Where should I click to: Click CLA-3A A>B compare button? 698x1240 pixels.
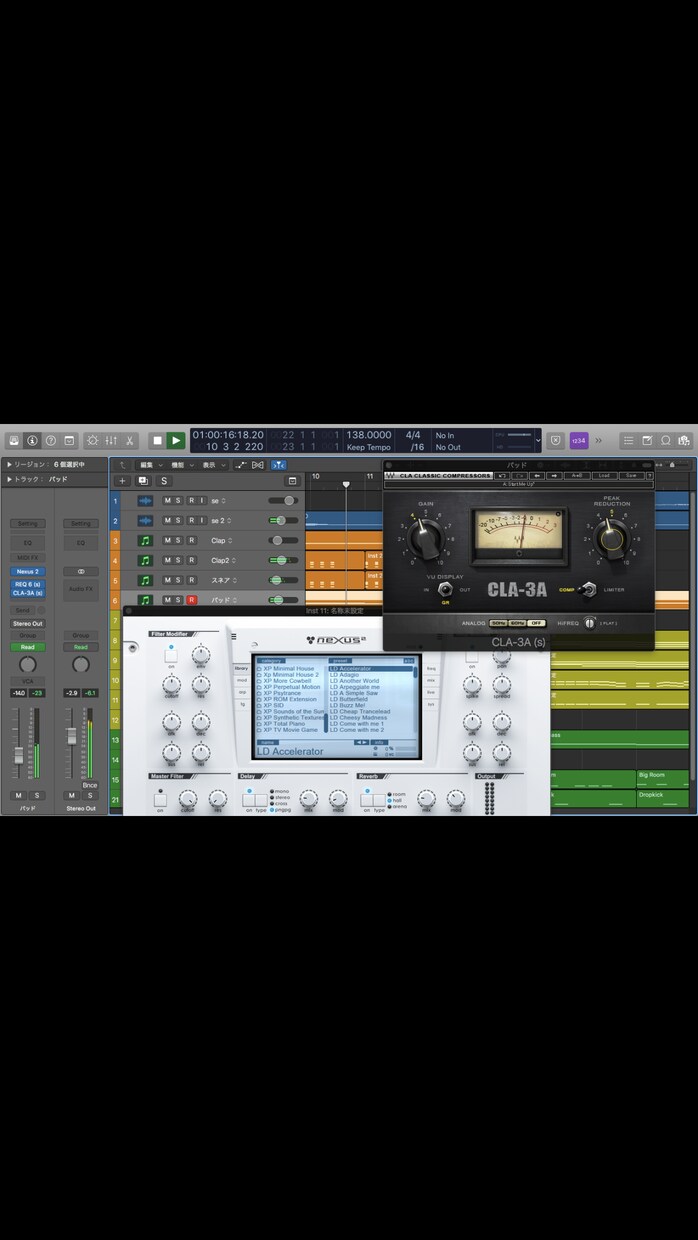point(577,476)
